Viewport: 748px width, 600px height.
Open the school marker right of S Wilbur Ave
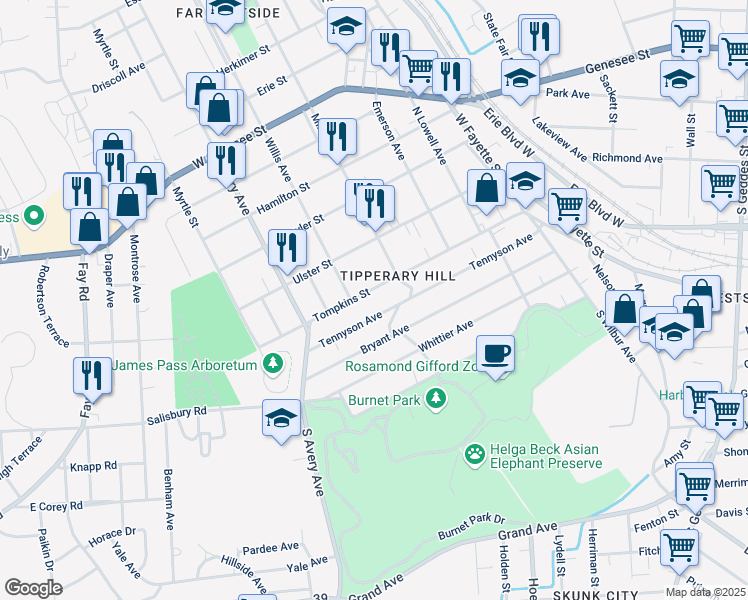tap(674, 333)
